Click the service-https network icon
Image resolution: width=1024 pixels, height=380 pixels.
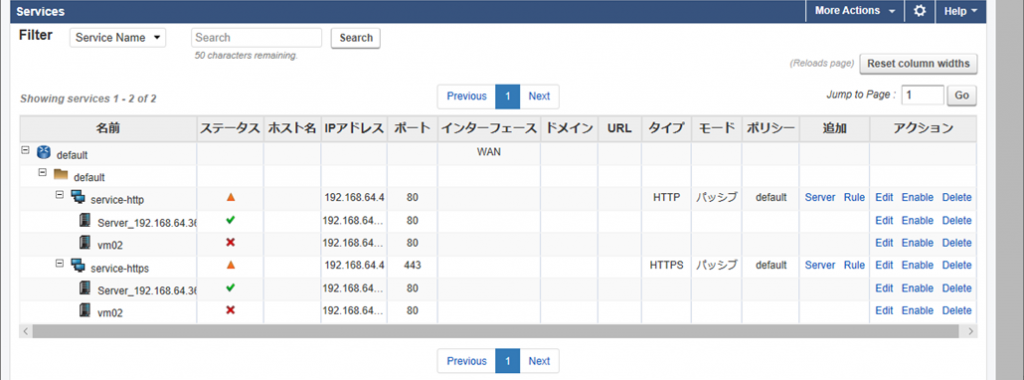pos(78,265)
